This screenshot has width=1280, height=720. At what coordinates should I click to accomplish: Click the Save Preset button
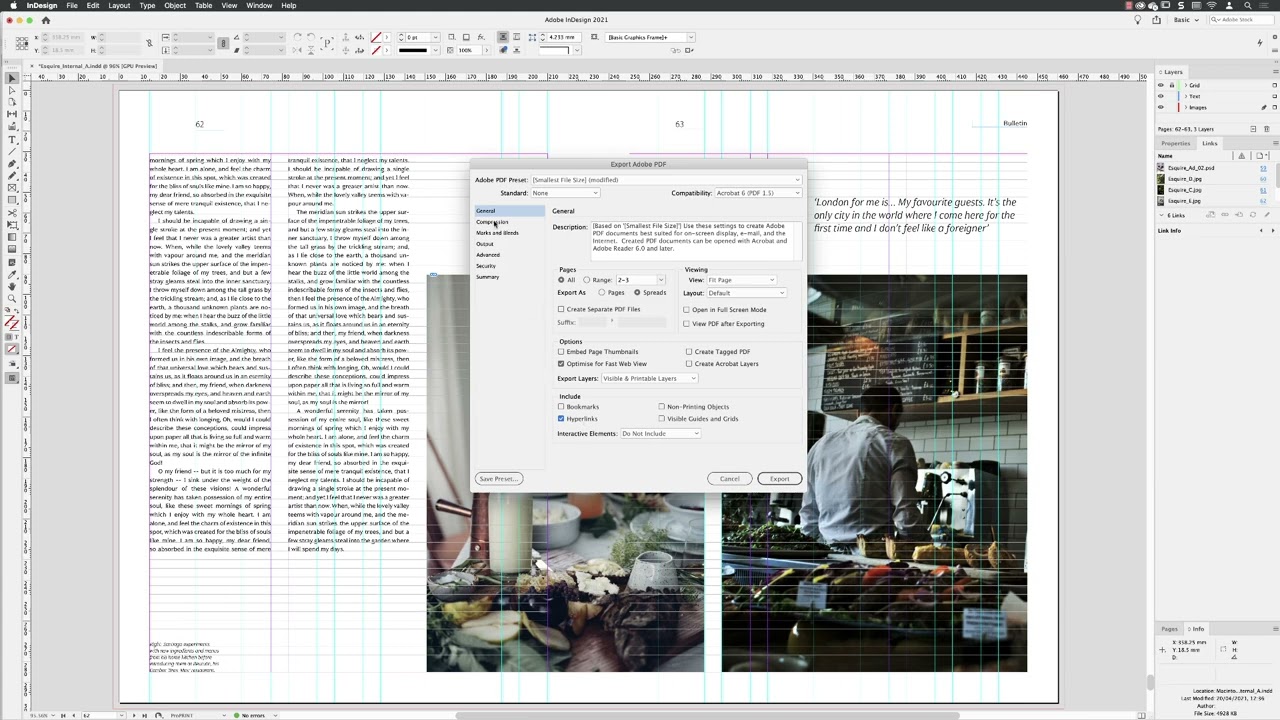498,479
